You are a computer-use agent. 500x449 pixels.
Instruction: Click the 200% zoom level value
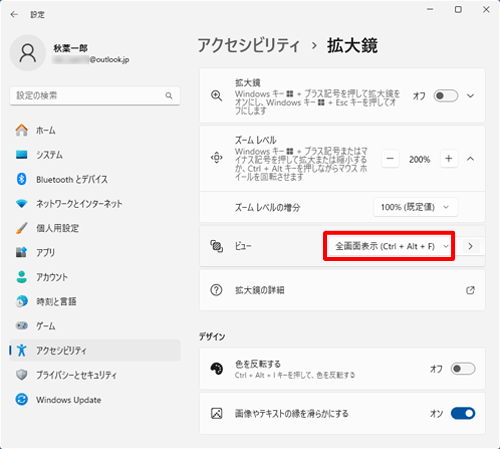[x=420, y=159]
